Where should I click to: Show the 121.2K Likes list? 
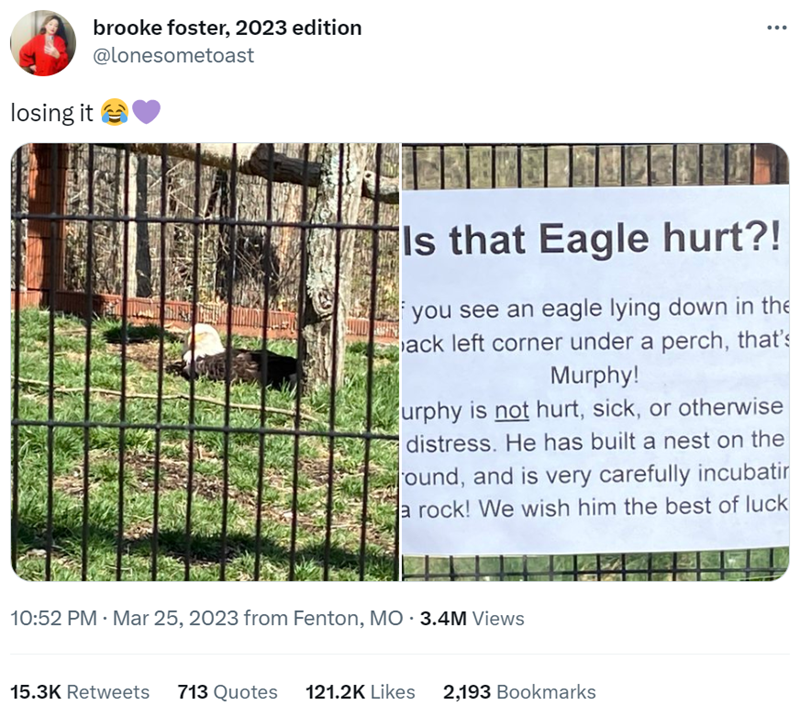click(x=360, y=692)
